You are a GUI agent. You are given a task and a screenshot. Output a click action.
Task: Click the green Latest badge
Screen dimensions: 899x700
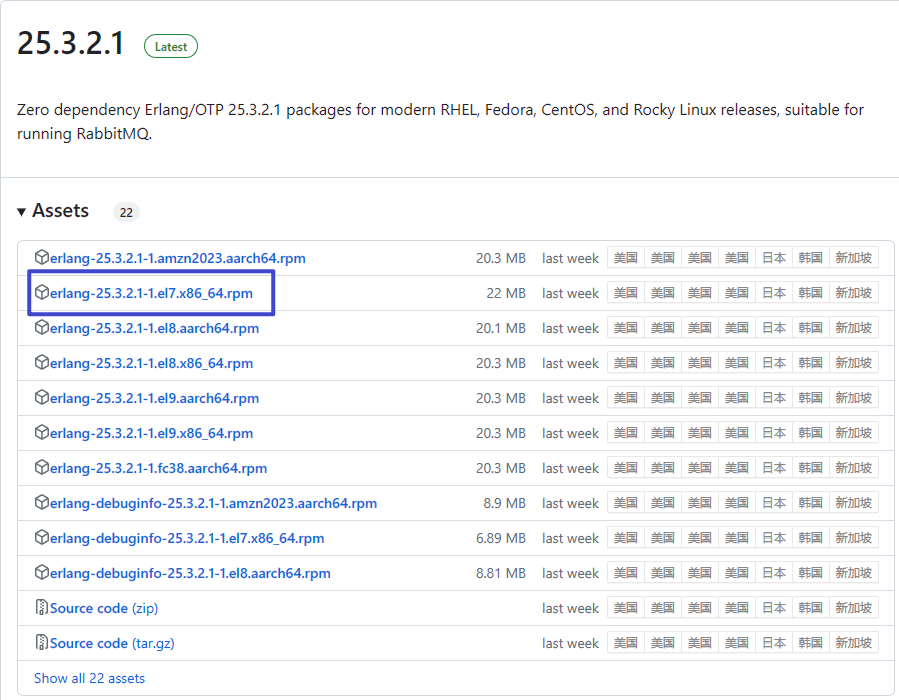pos(171,47)
